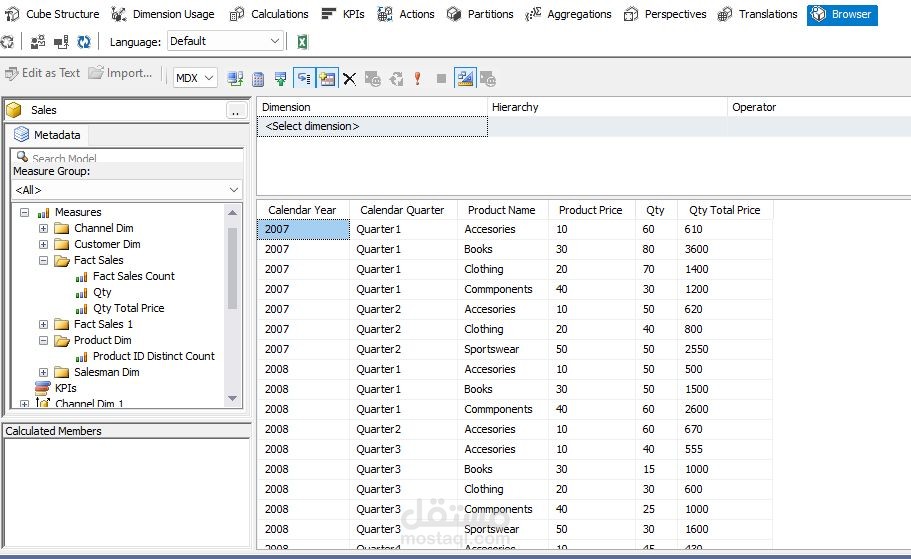Expand the Channel Dim folder
This screenshot has height=559, width=911.
click(44, 228)
